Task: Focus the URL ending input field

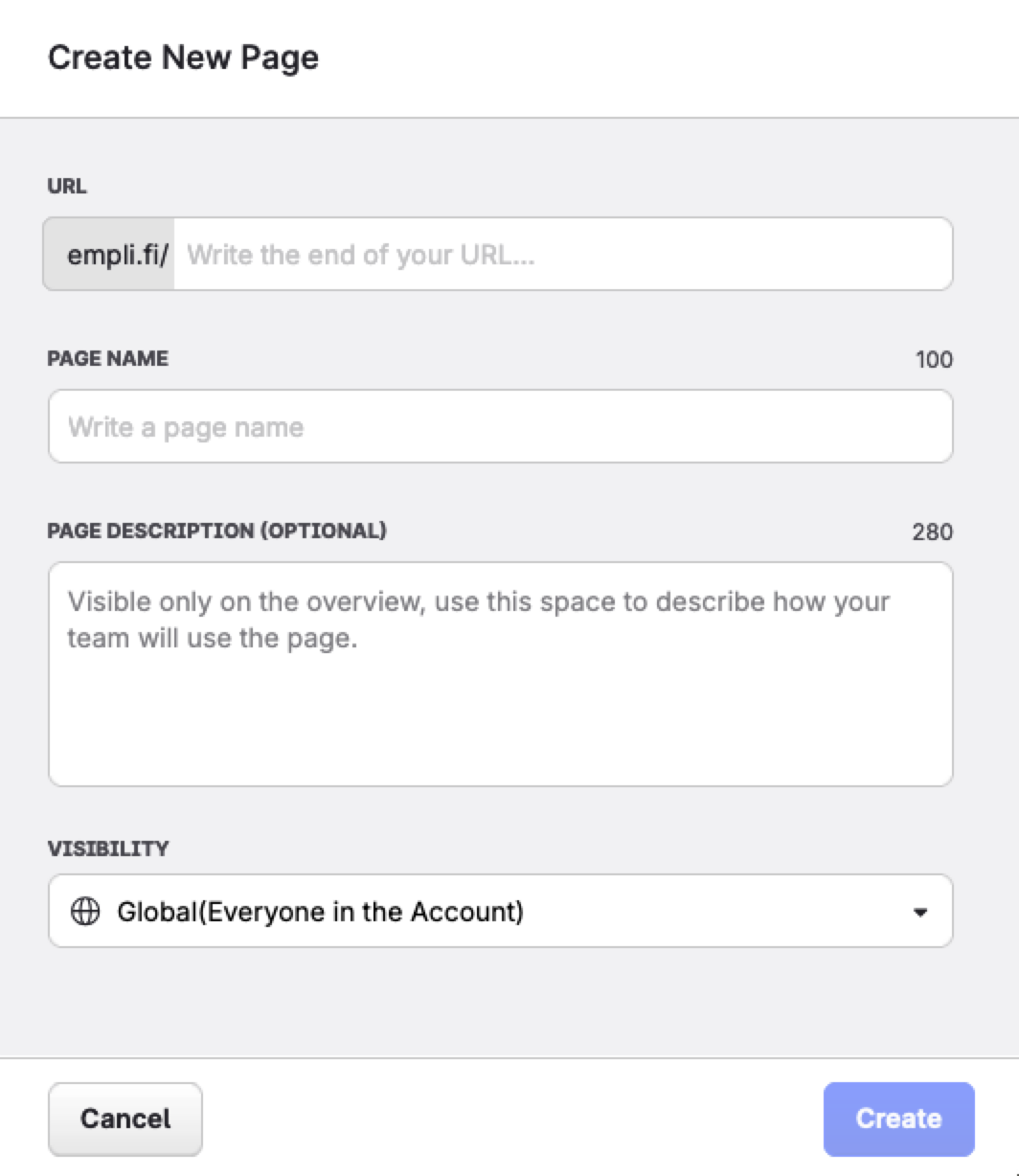Action: tap(563, 255)
